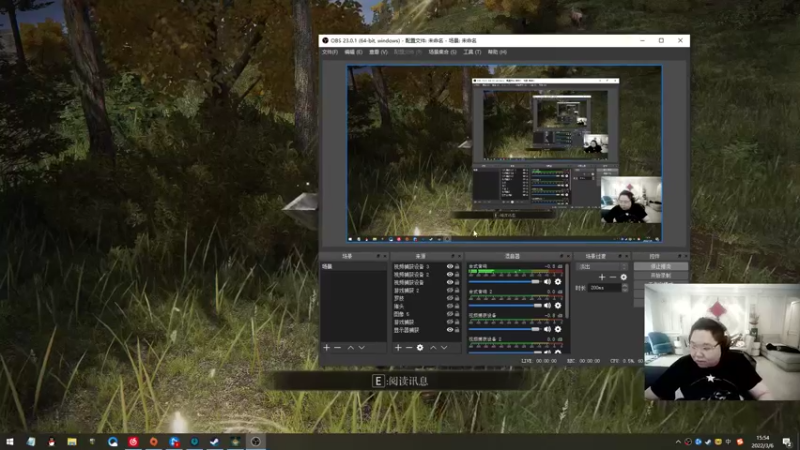Adjust first mixer channel volume slider
The width and height of the screenshot is (800, 450).
coord(504,282)
